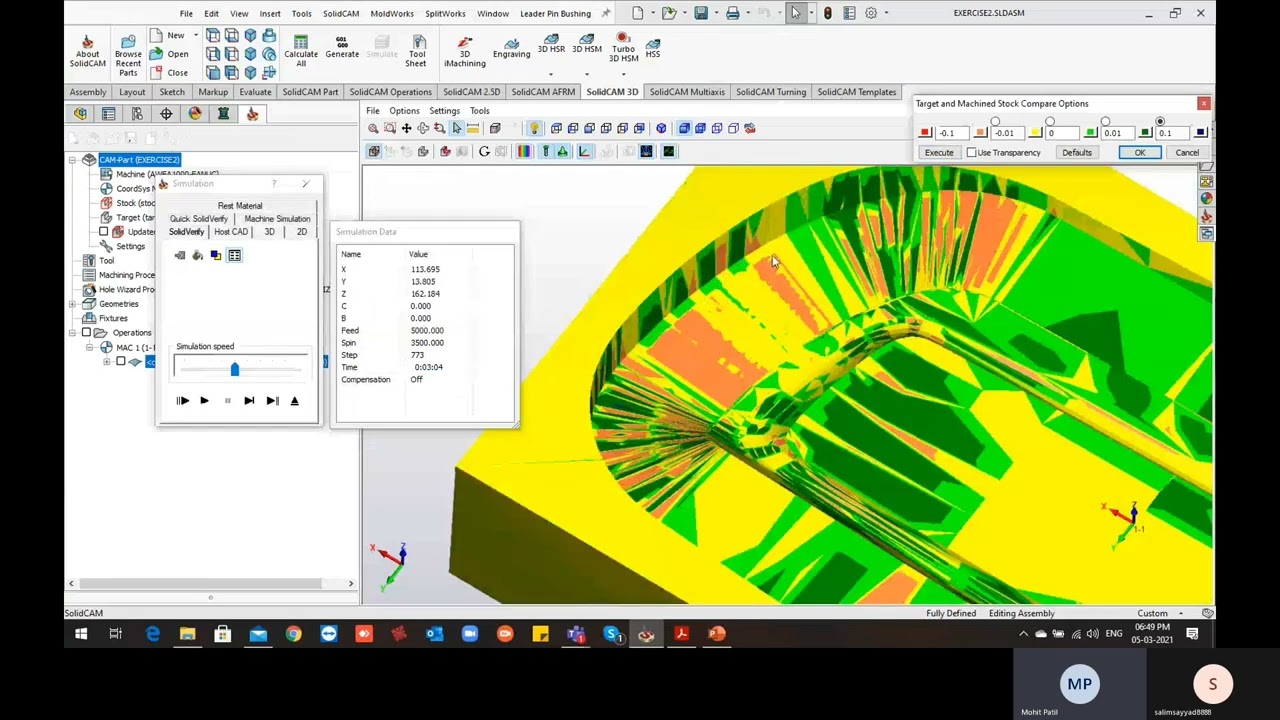Image resolution: width=1280 pixels, height=720 pixels.
Task: Toggle the Operations folder checkbox
Action: [86, 333]
